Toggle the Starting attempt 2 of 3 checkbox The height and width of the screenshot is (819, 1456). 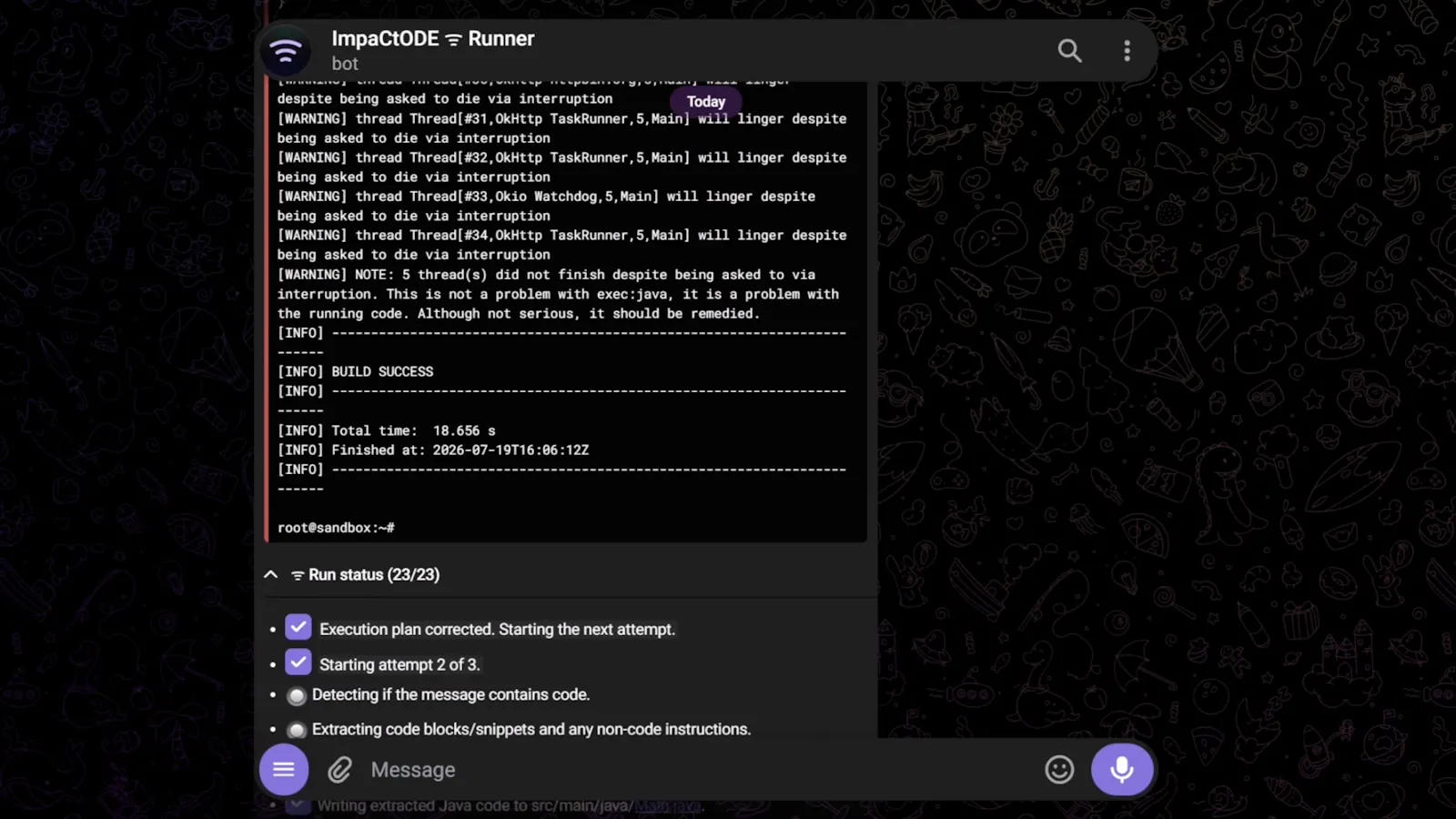pos(298,662)
